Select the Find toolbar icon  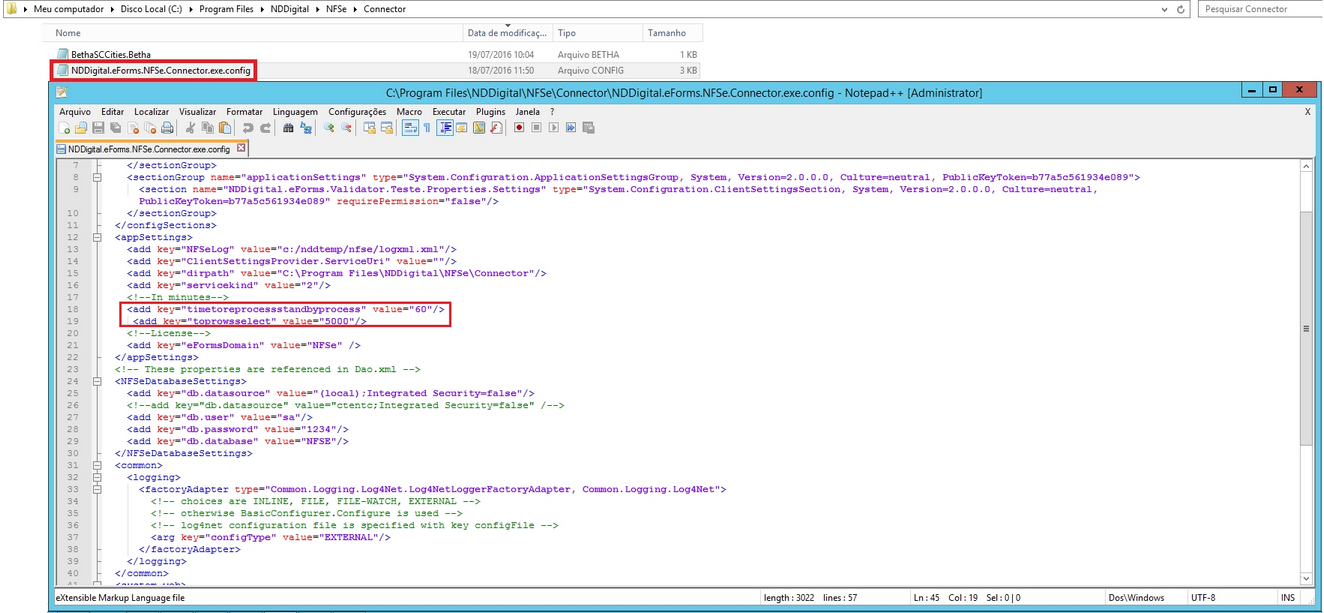[x=287, y=127]
